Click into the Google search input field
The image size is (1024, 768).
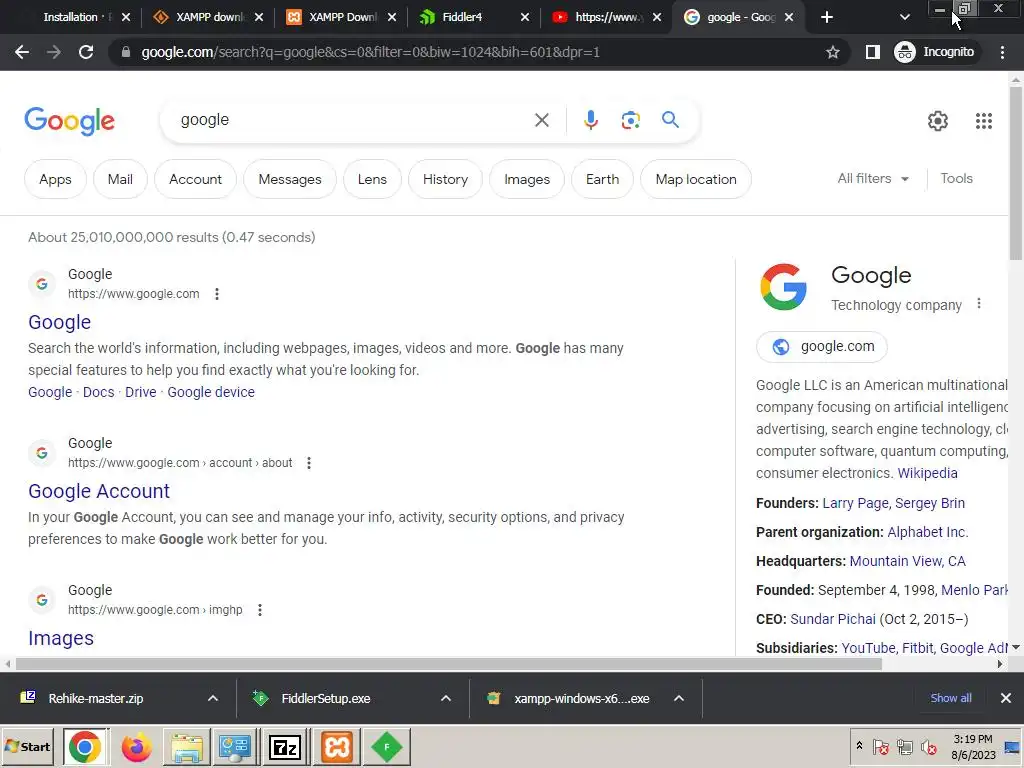pos(353,120)
